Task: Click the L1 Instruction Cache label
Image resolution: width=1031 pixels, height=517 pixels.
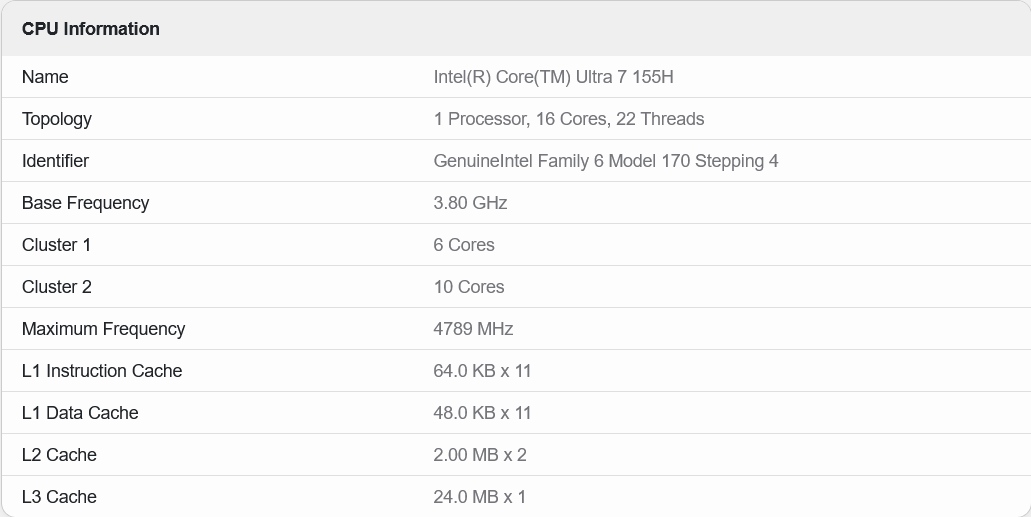Action: (102, 371)
